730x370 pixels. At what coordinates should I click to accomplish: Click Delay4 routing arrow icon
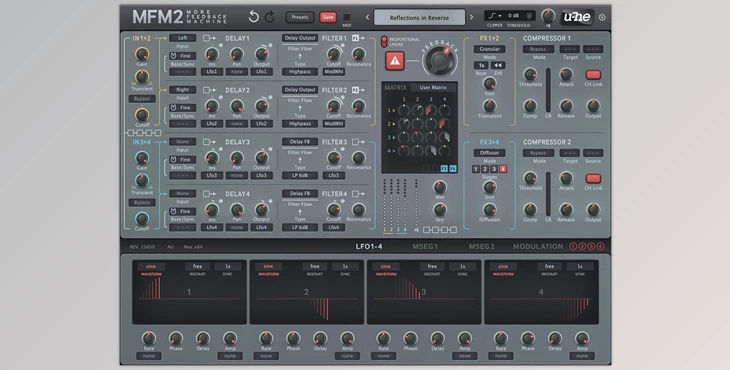tap(209, 194)
